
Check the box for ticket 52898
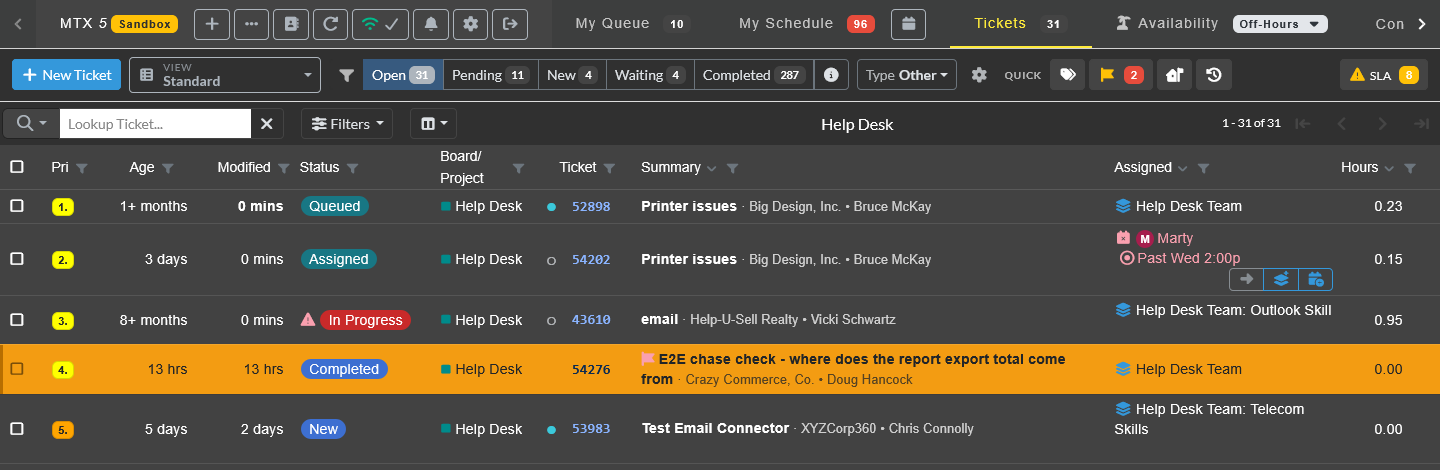pos(17,206)
